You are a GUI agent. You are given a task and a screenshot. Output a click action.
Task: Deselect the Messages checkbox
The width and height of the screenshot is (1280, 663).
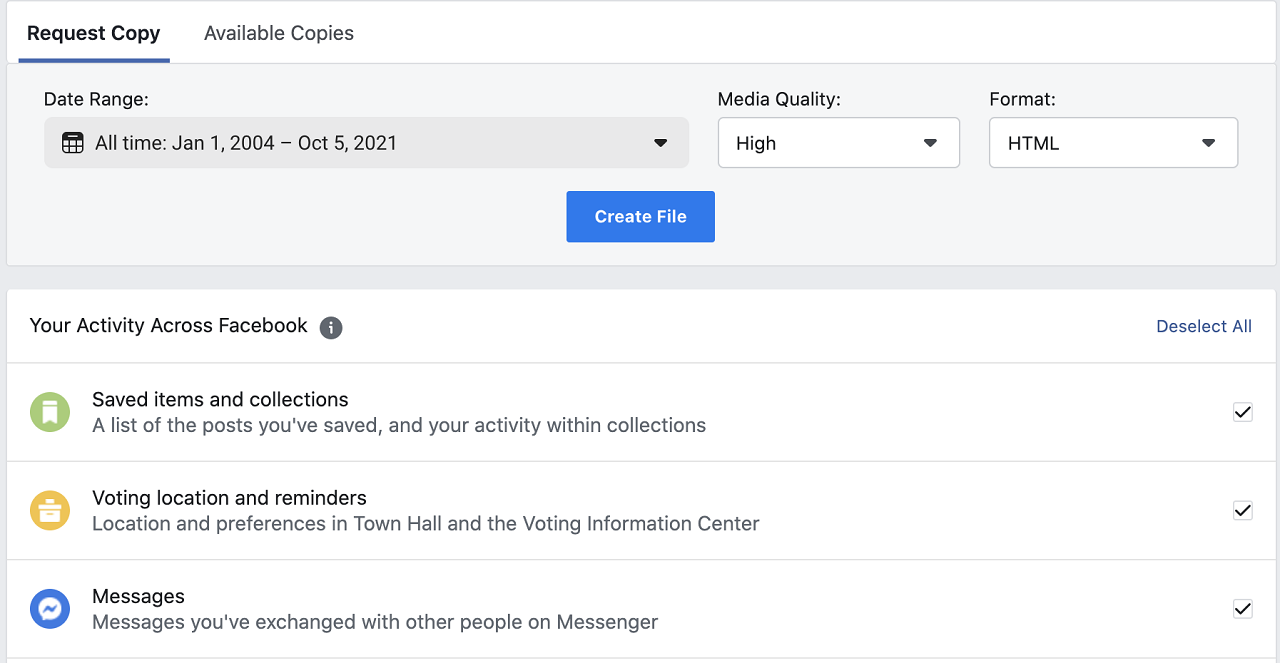click(x=1242, y=609)
